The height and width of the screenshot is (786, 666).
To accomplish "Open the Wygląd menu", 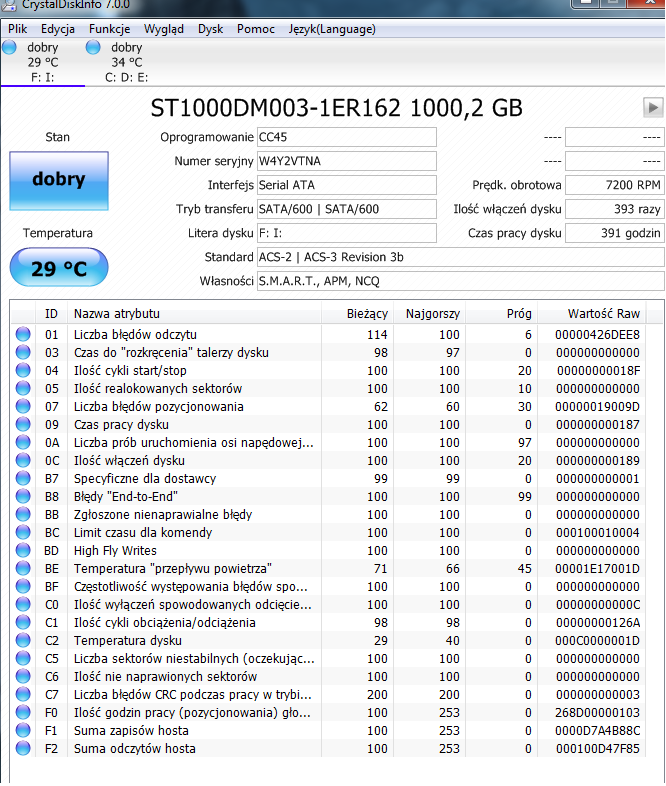I will [x=163, y=29].
